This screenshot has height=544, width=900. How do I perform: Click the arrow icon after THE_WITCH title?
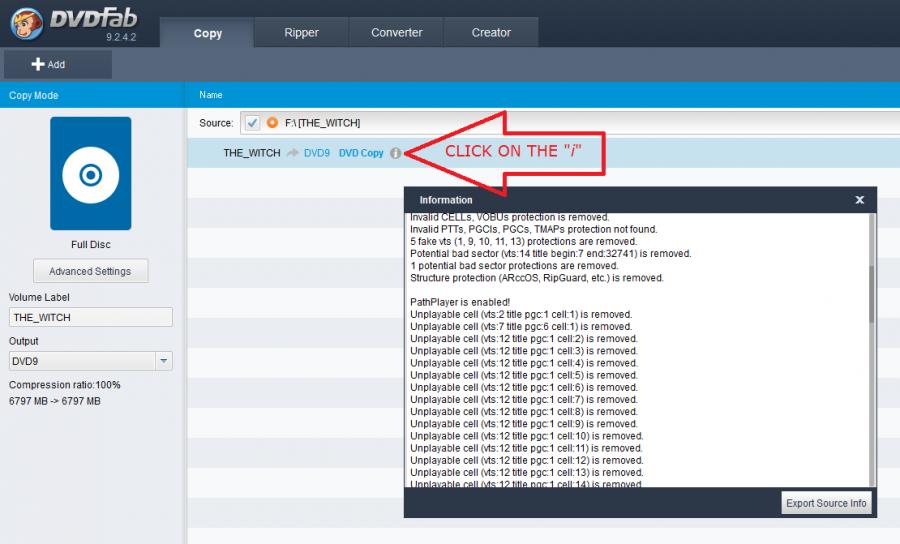[x=293, y=153]
